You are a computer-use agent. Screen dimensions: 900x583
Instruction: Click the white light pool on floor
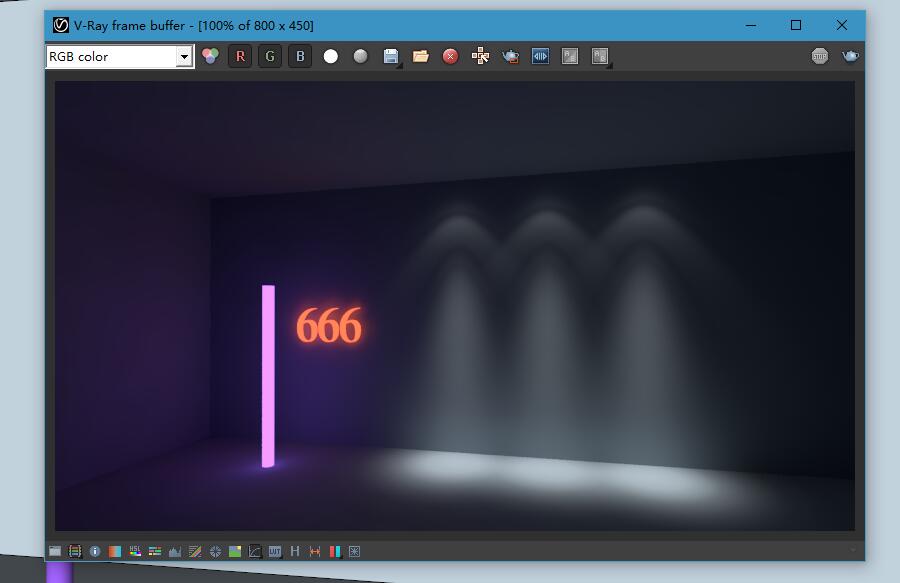551,473
